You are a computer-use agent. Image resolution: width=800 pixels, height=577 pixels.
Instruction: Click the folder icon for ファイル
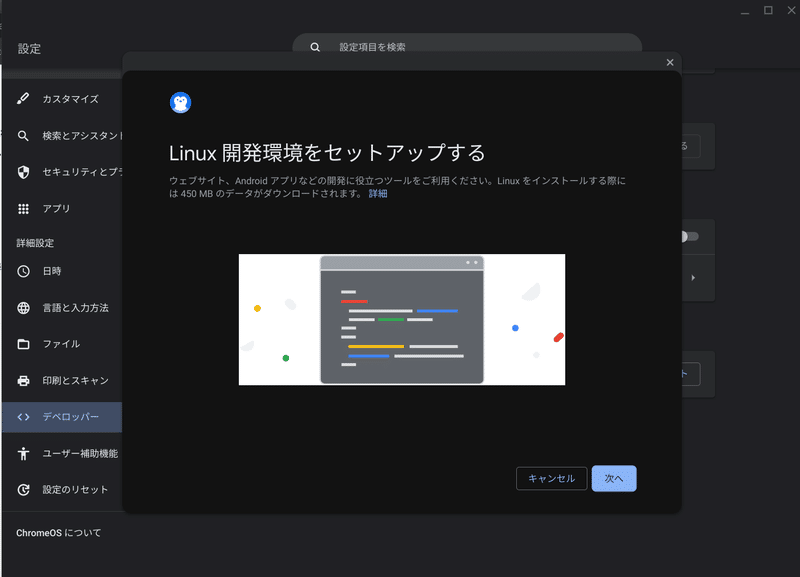pyautogui.click(x=23, y=344)
